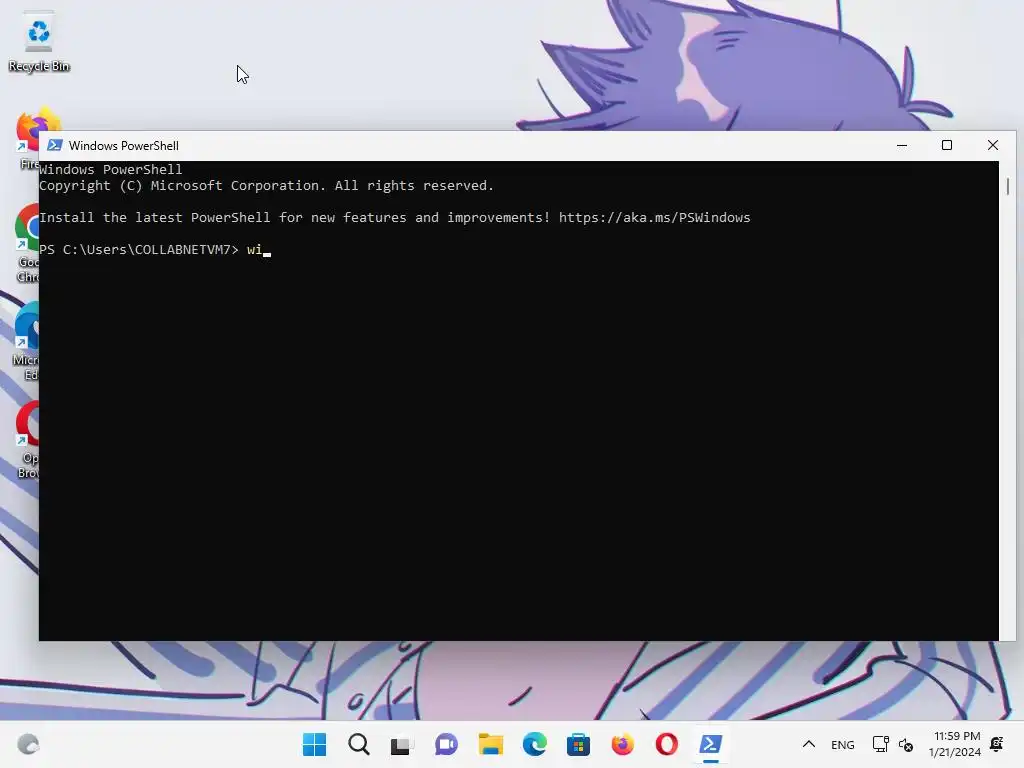Click the PS C:\Users\COLLABNETVM7> prompt
The height and width of the screenshot is (768, 1024).
click(x=138, y=249)
